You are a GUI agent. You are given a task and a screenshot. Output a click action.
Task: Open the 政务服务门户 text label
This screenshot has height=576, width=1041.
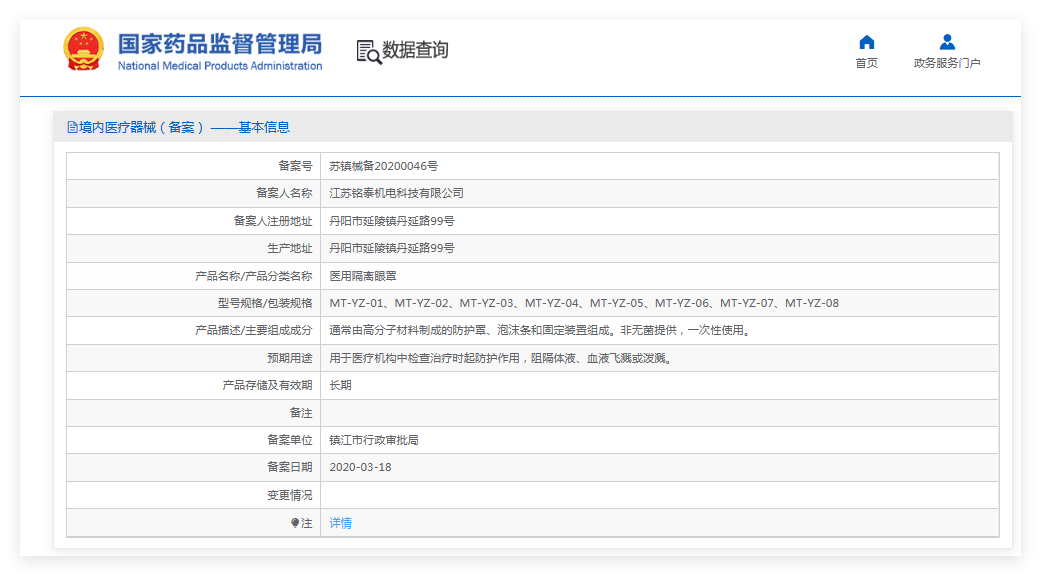[947, 63]
